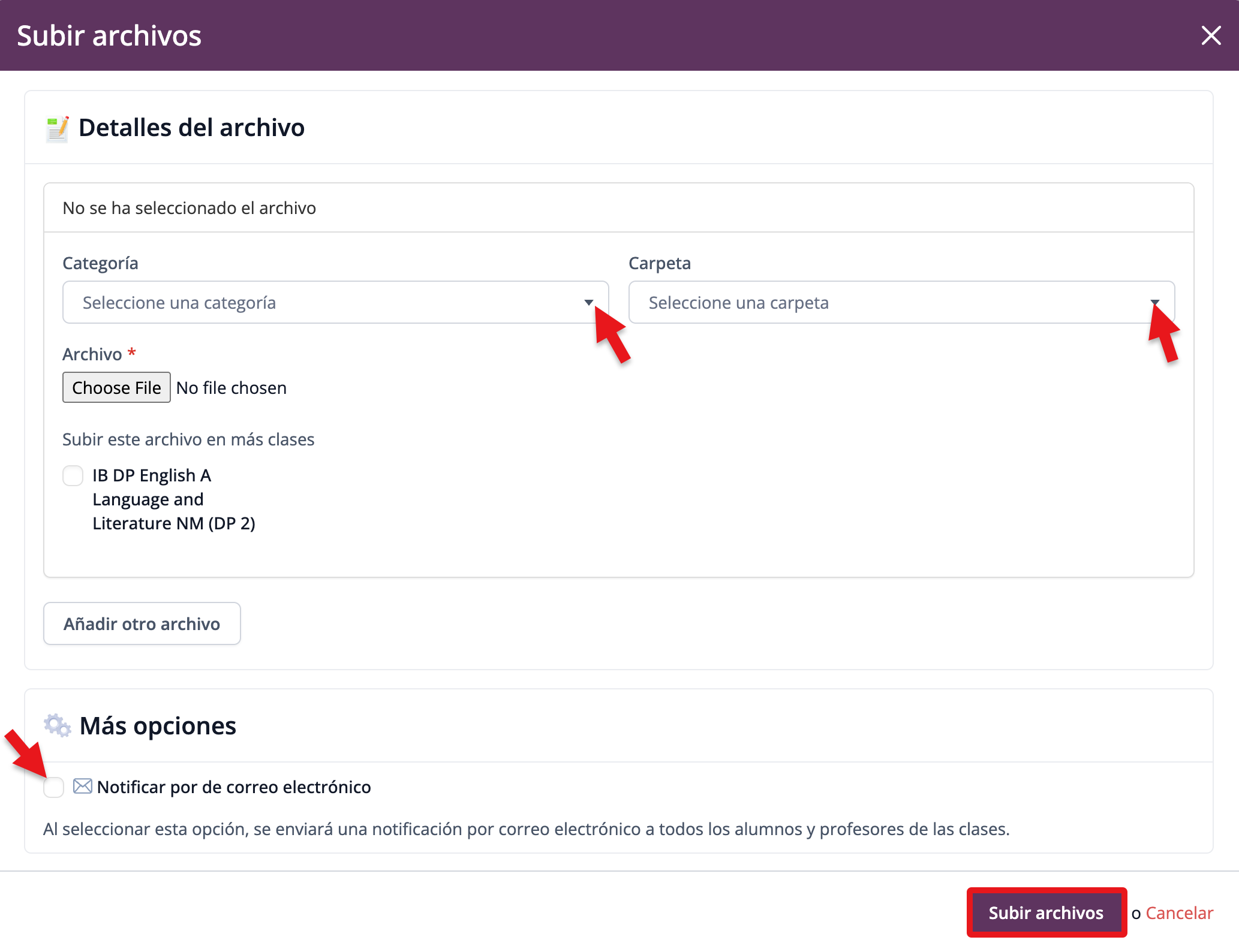Click the Categoría dropdown arrow
Screen dimensions: 1239x952
click(x=588, y=303)
